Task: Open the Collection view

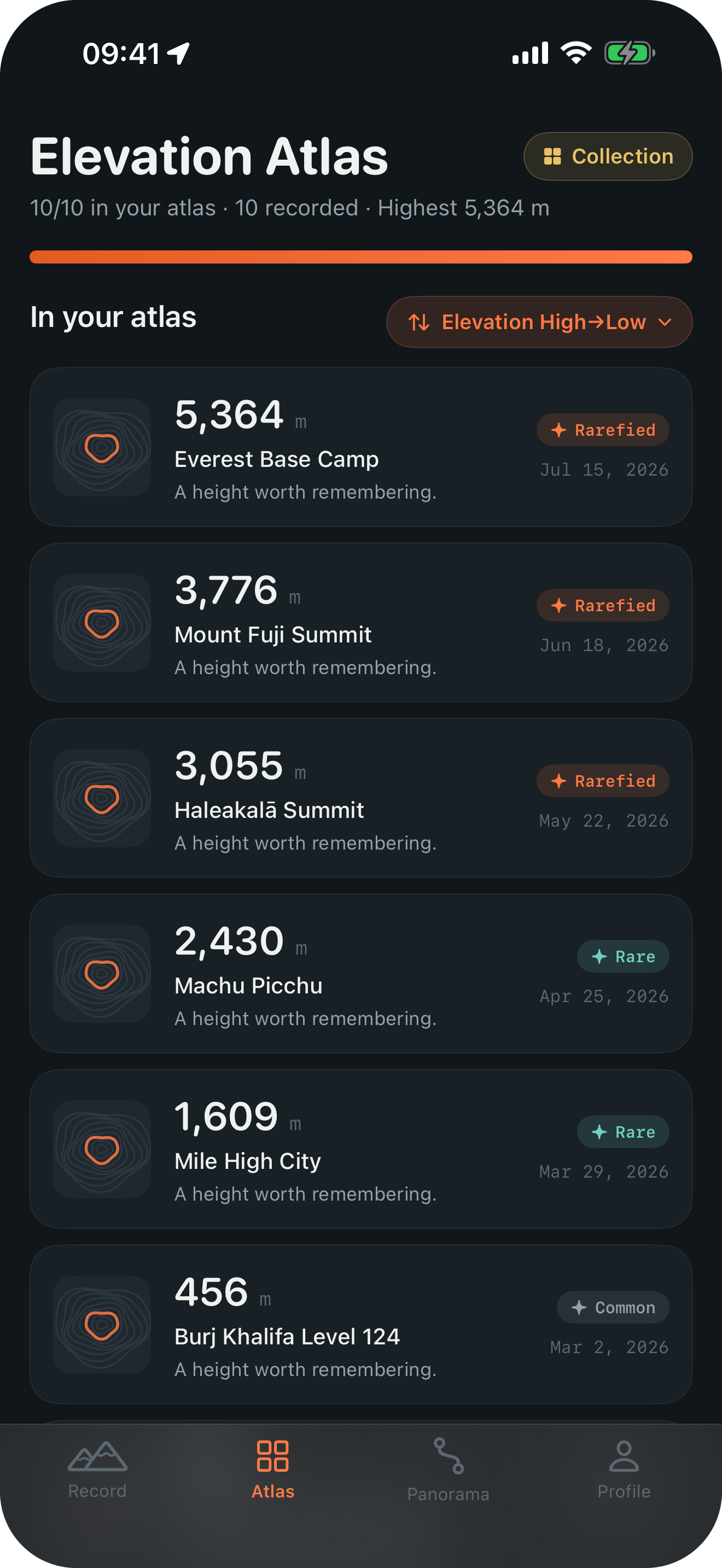Action: click(x=608, y=156)
